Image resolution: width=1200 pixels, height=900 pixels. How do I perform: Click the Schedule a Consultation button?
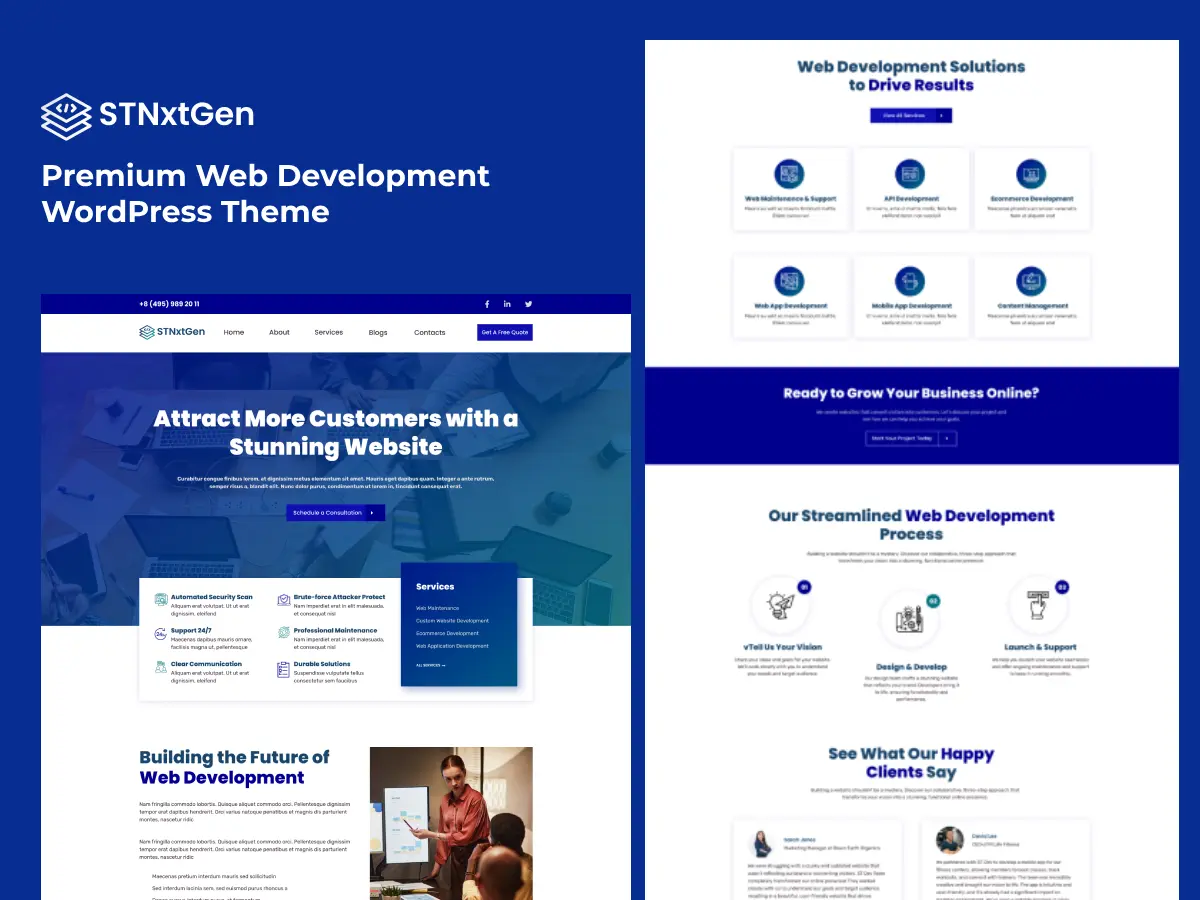click(x=336, y=513)
